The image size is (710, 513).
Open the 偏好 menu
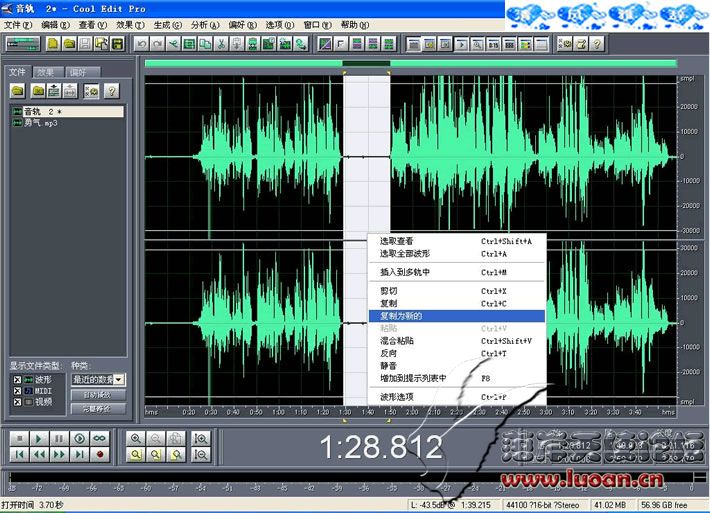point(243,24)
